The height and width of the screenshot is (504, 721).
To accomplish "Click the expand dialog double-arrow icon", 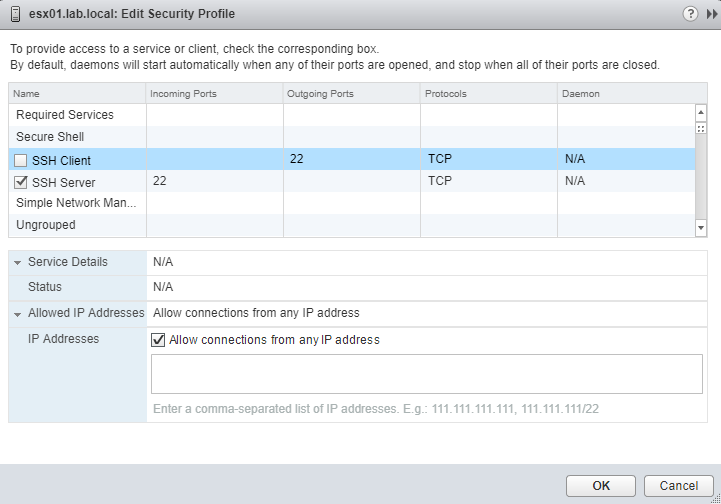I will 712,14.
